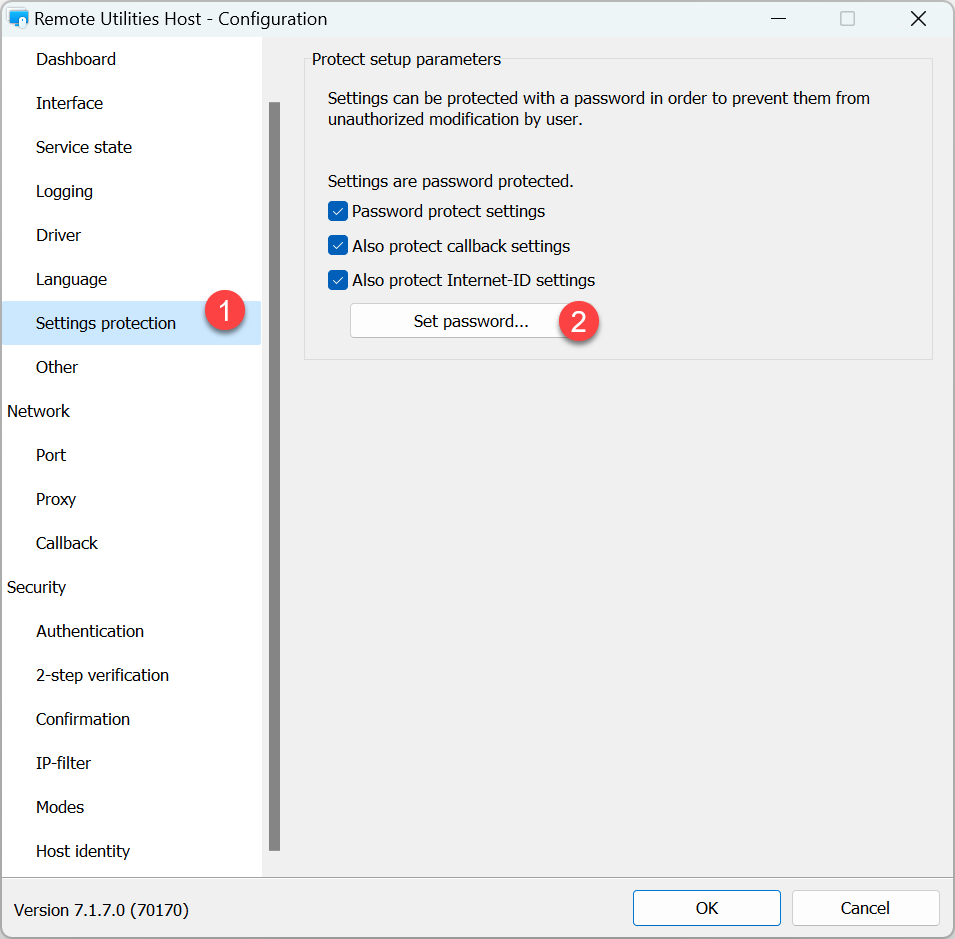Close the Configuration window
This screenshot has height=939, width=955.
click(918, 19)
